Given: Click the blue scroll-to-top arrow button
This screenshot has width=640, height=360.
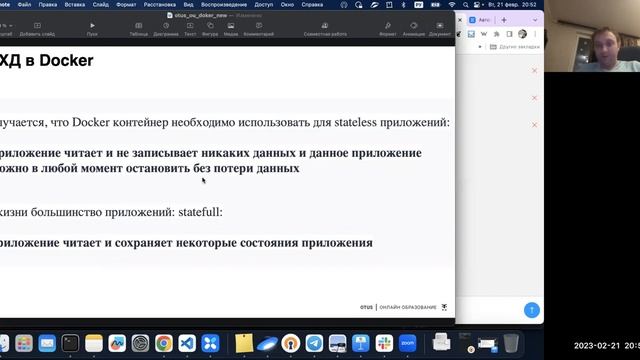Looking at the screenshot, I should pyautogui.click(x=531, y=310).
